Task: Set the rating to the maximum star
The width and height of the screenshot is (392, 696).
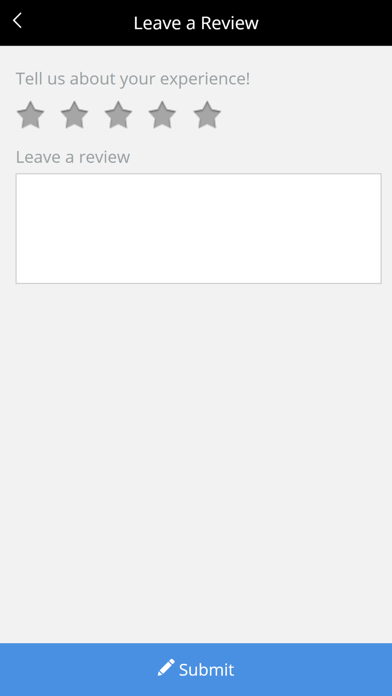Action: 207,115
